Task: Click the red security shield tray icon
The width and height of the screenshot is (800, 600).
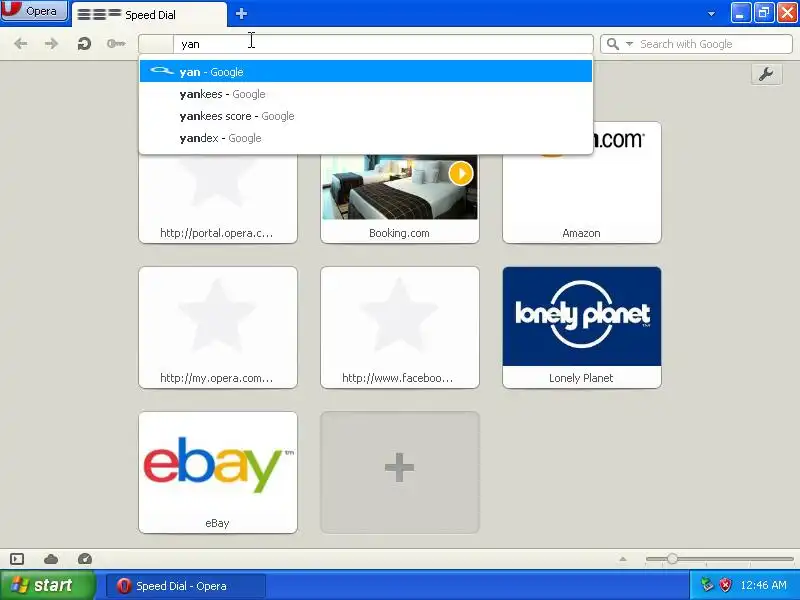Action: point(725,585)
